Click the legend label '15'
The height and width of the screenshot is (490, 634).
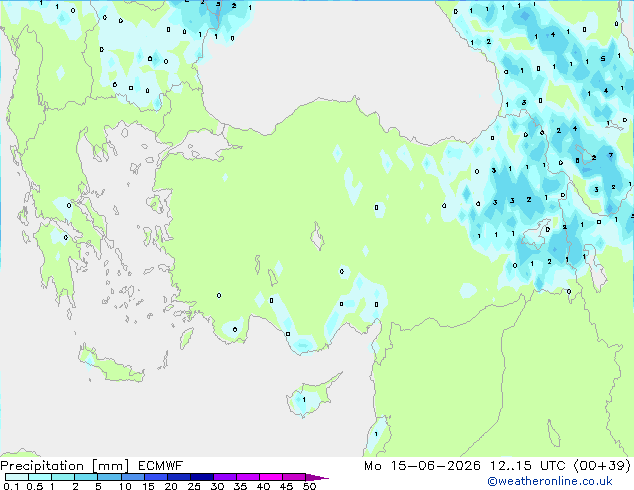148,486
